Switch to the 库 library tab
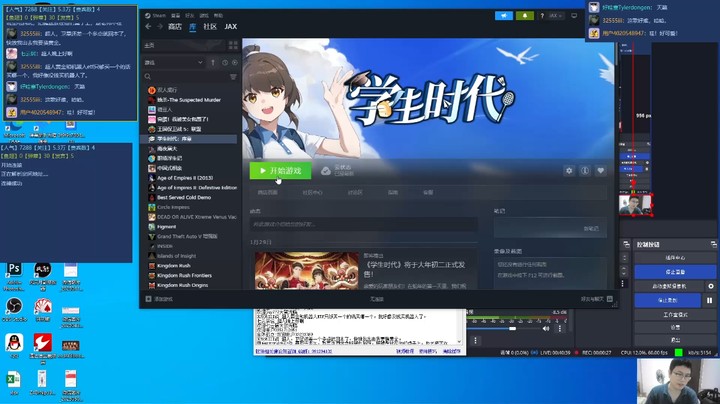The image size is (720, 404). [x=192, y=27]
